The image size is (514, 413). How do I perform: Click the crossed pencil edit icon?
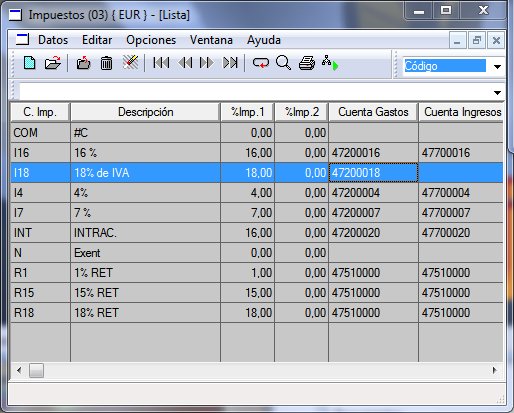point(130,62)
